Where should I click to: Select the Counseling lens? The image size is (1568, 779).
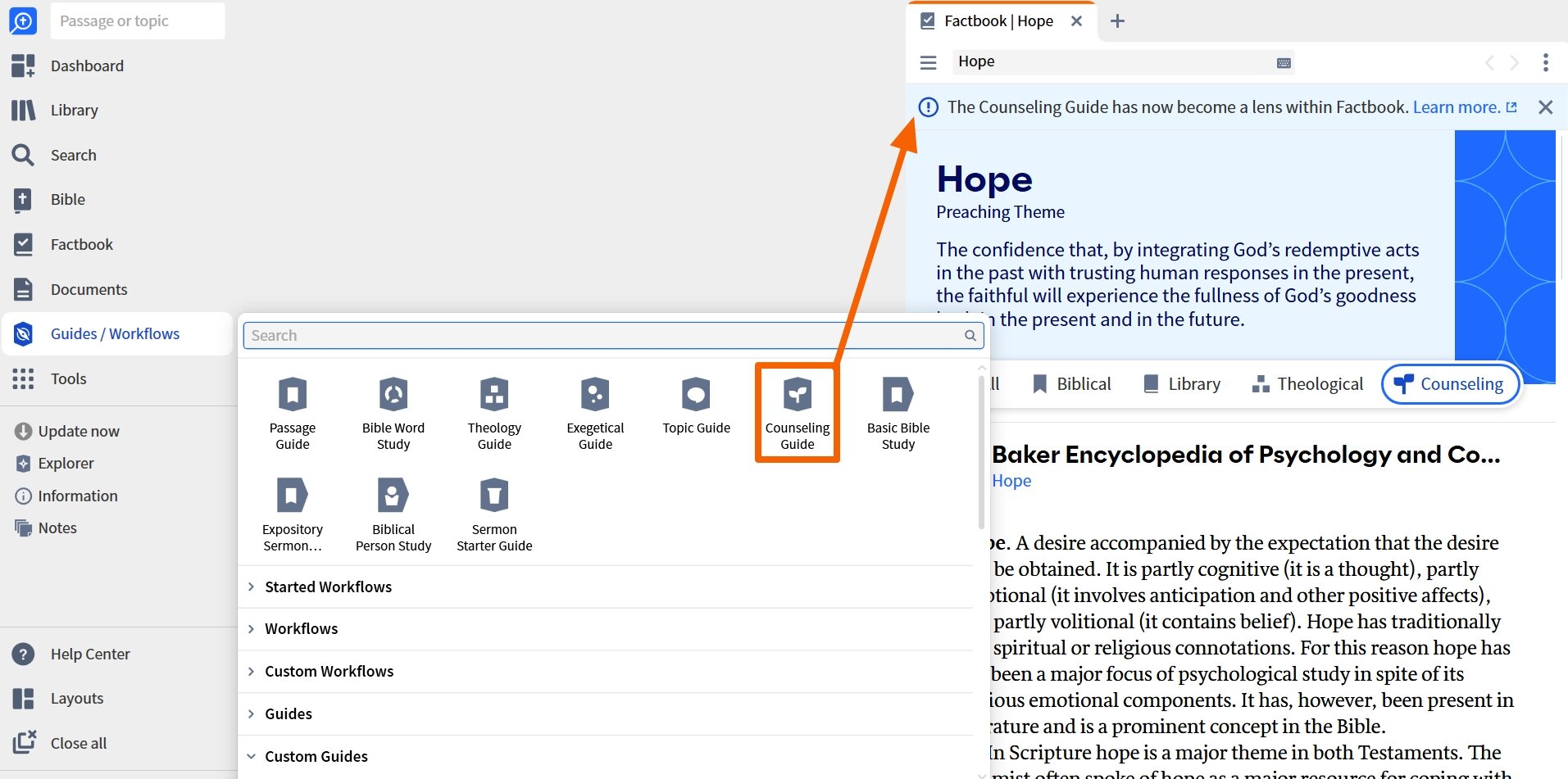coord(1450,383)
